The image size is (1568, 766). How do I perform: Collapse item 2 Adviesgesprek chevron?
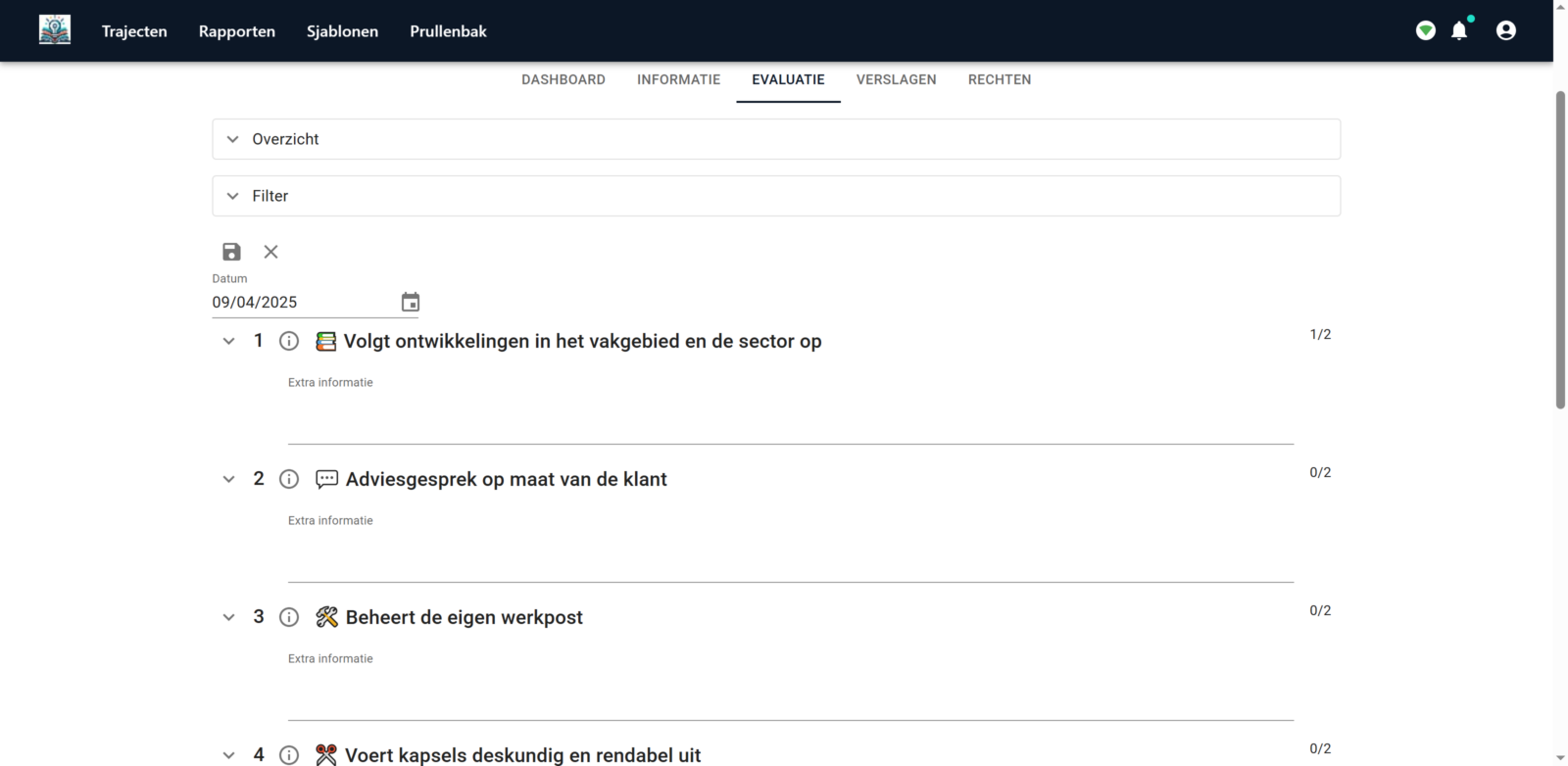(x=228, y=479)
